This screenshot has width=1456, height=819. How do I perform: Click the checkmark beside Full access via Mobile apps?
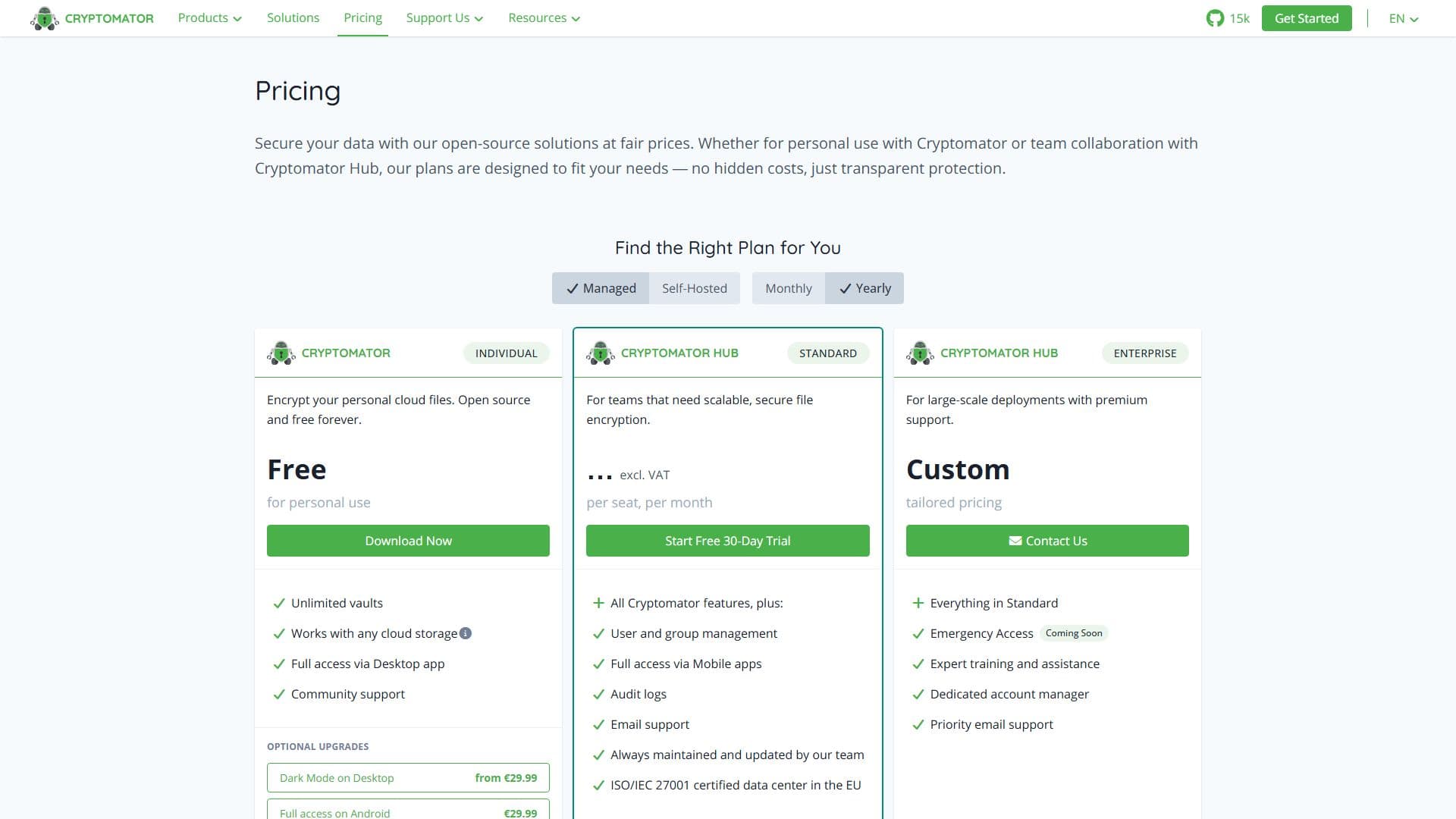click(x=598, y=664)
